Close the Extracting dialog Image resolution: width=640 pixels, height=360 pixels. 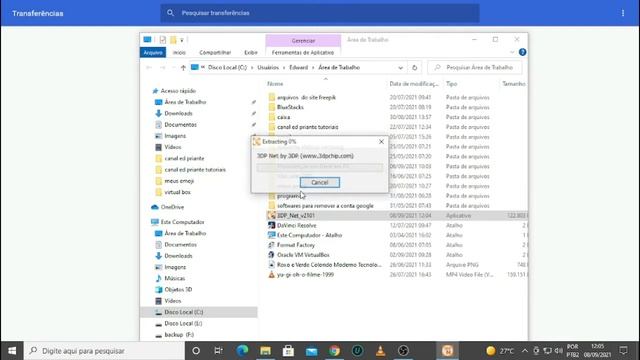pyautogui.click(x=381, y=142)
